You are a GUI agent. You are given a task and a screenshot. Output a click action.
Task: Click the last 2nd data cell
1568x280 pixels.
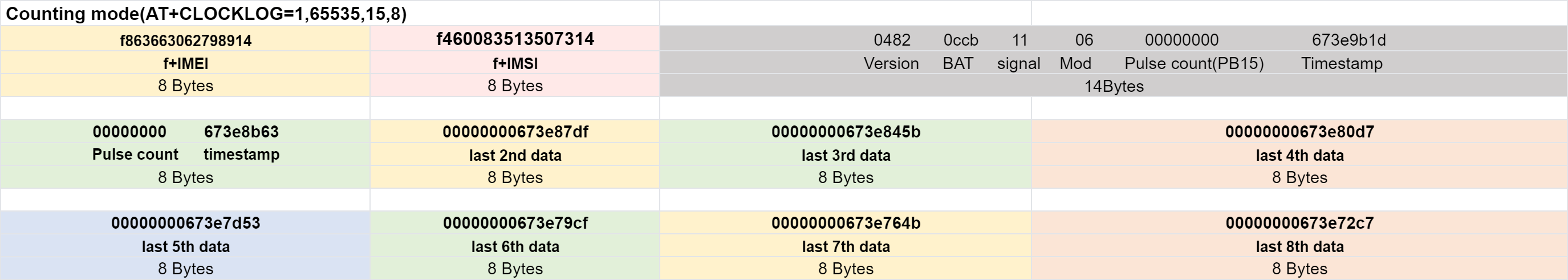point(515,155)
